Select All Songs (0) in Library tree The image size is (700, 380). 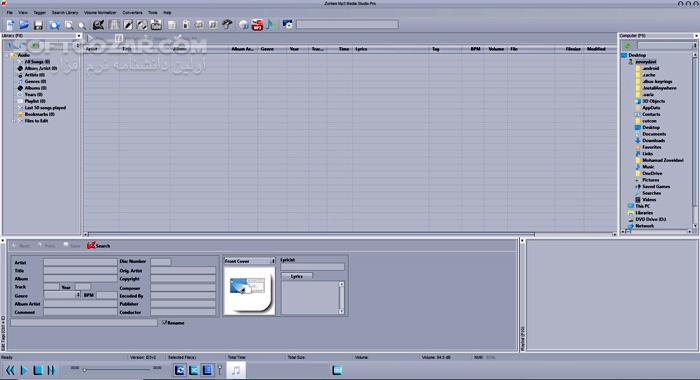tap(37, 62)
